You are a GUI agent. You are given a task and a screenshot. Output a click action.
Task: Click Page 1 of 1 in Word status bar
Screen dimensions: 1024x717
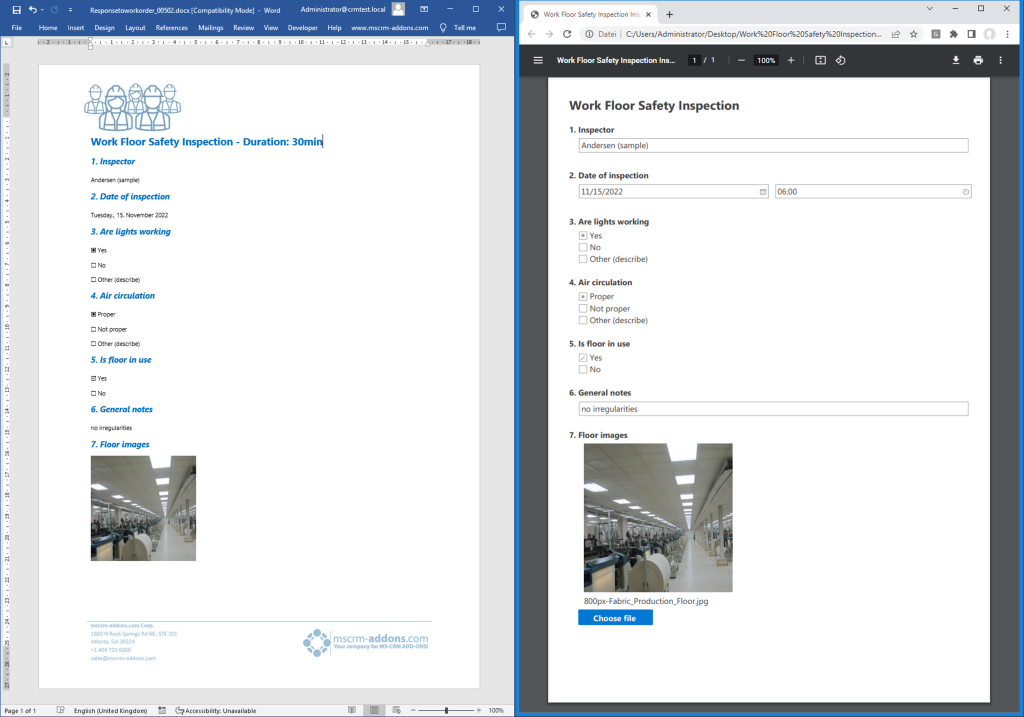click(20, 710)
